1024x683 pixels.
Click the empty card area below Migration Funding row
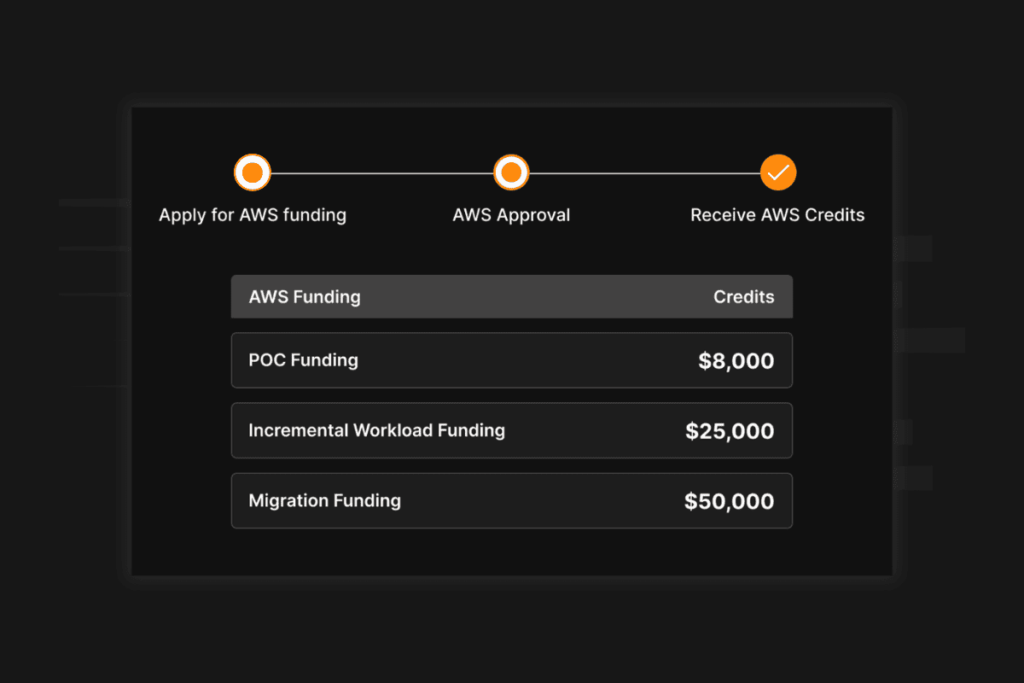[x=511, y=551]
